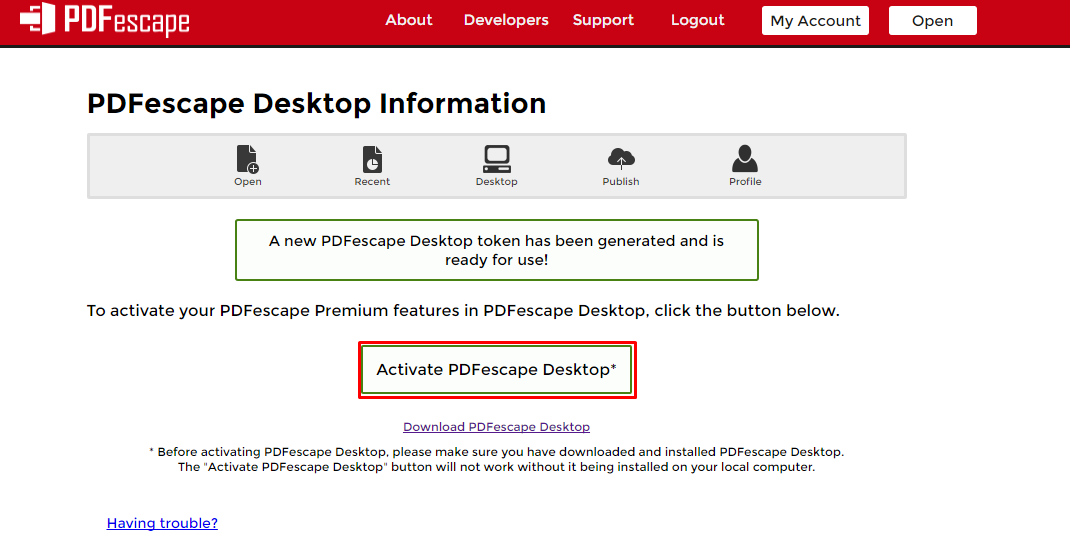Follow the Download PDFescape Desktop link

point(496,427)
